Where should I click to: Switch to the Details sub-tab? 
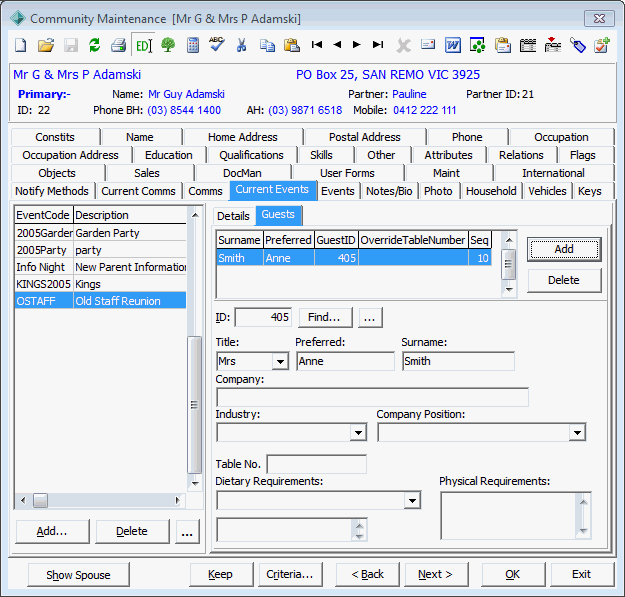233,216
